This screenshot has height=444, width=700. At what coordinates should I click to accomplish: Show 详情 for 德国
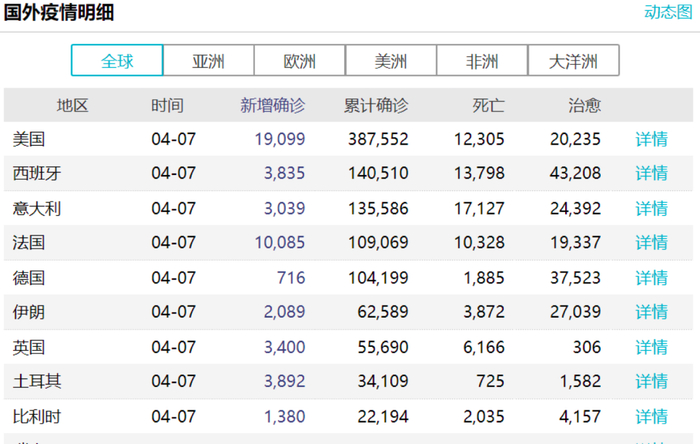click(651, 277)
